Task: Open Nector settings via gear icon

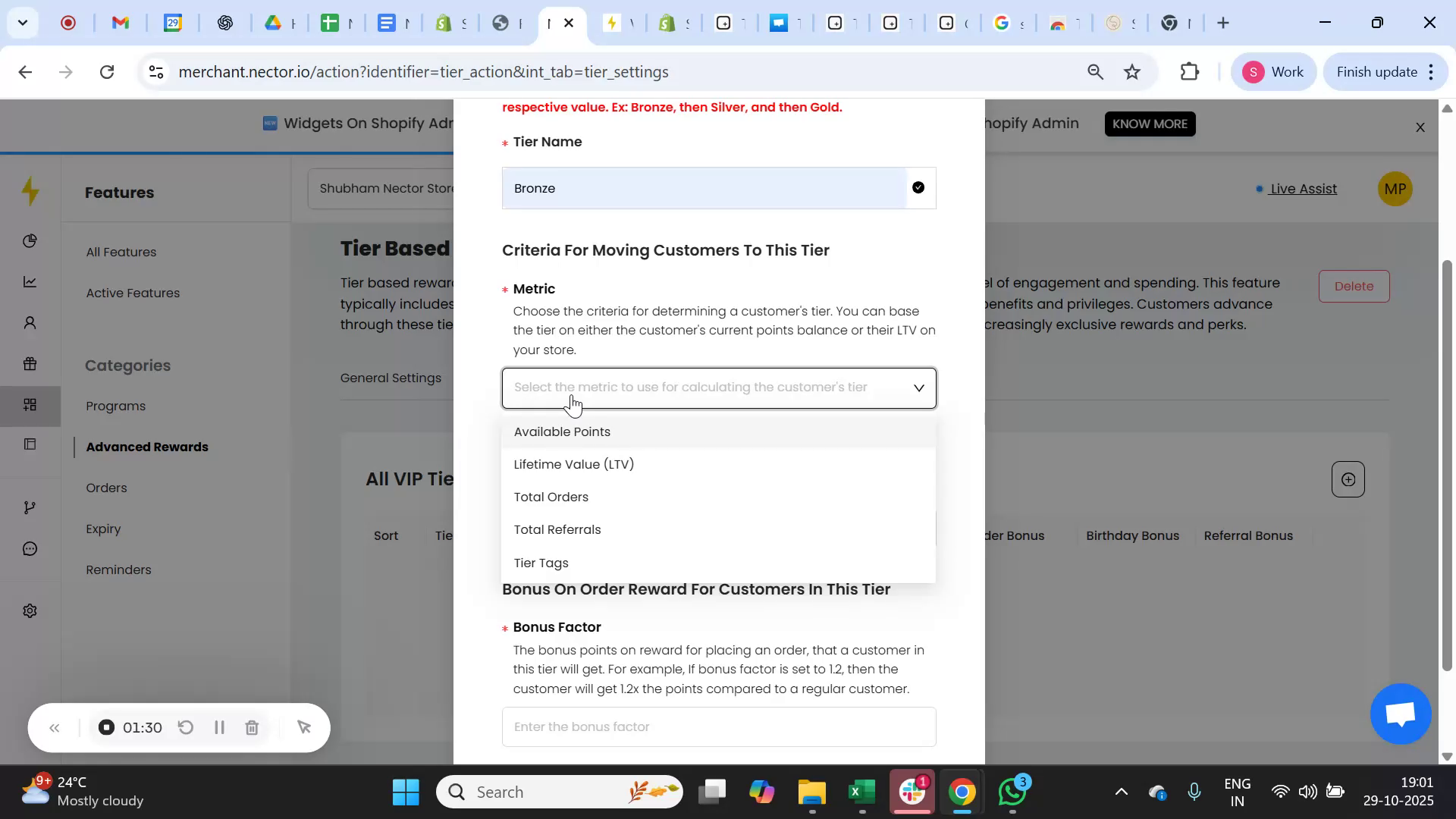Action: coord(30,610)
